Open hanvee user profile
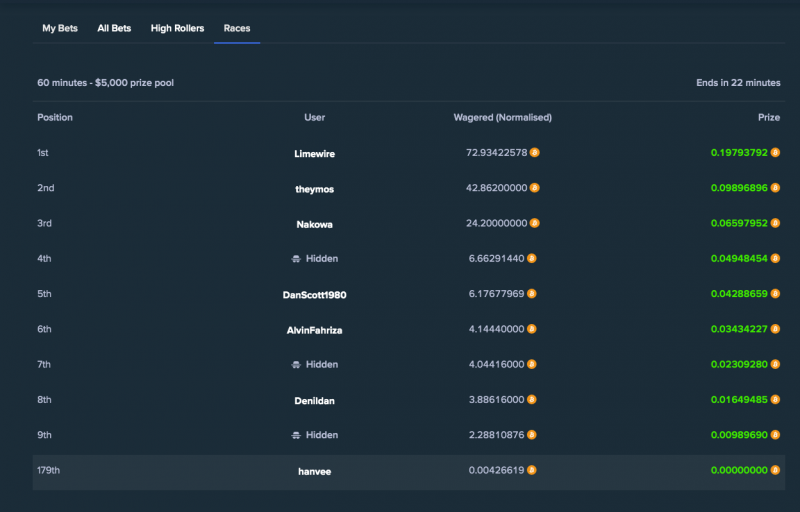800x512 pixels. pos(314,472)
